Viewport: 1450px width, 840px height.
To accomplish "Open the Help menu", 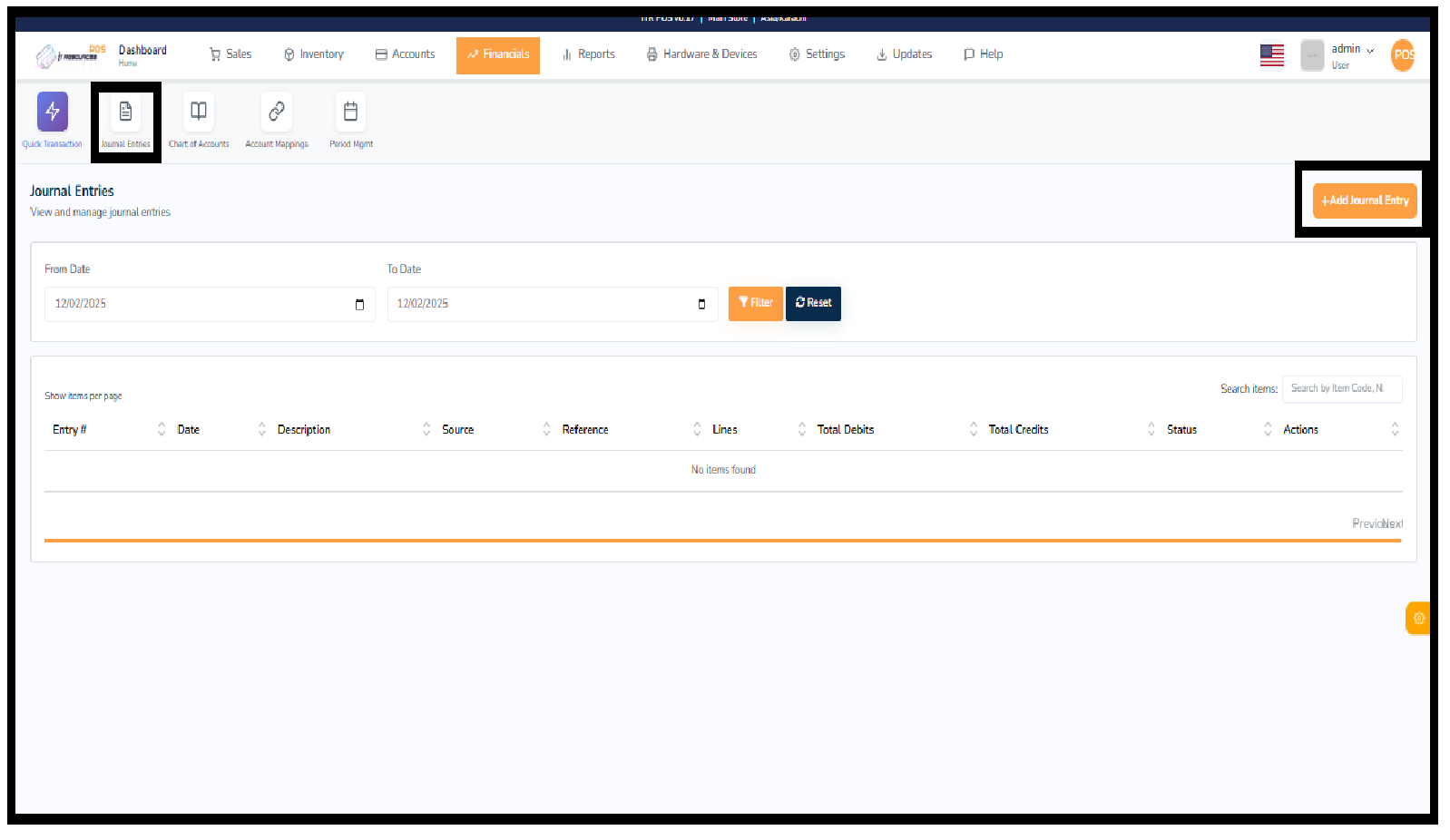I will [984, 54].
